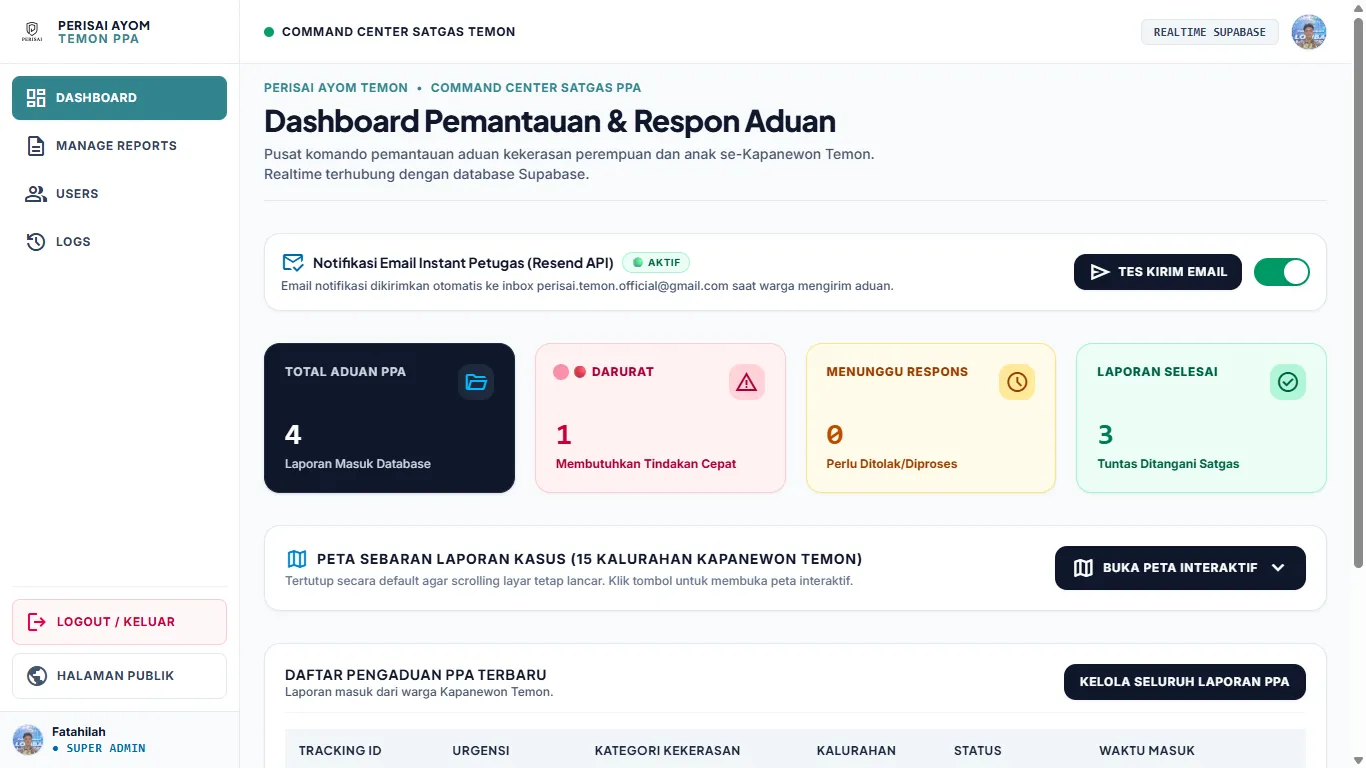Expand the Buka Peta Interaktif chevron
Image resolution: width=1366 pixels, height=768 pixels.
click(x=1278, y=568)
